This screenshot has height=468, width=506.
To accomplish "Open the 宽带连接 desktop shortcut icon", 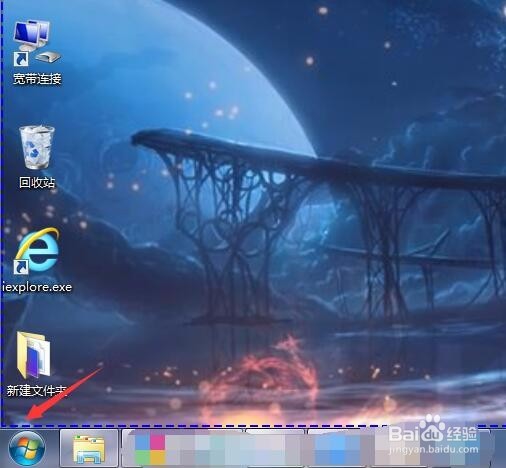I will tap(36, 42).
